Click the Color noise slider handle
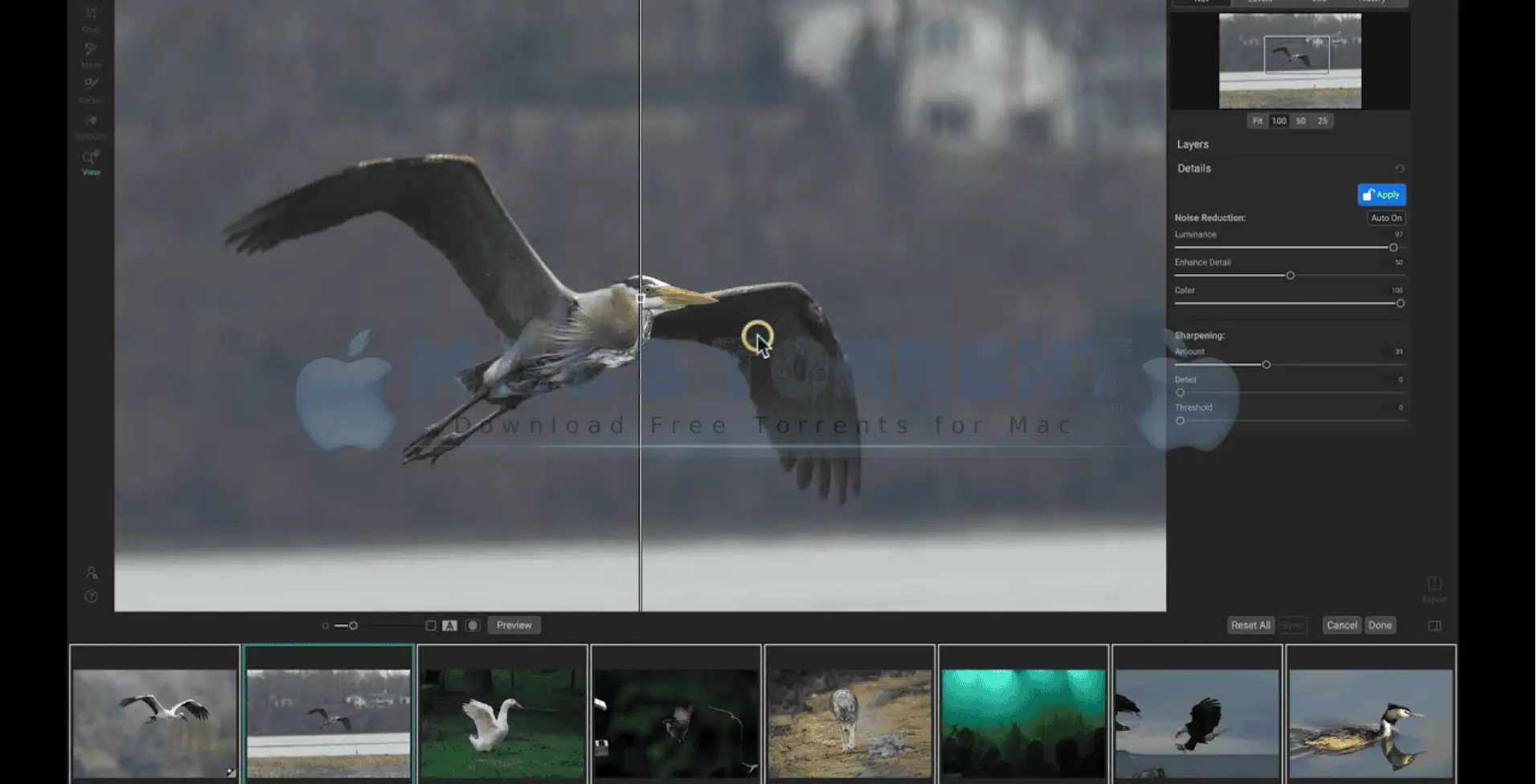The image size is (1536, 784). point(1400,304)
